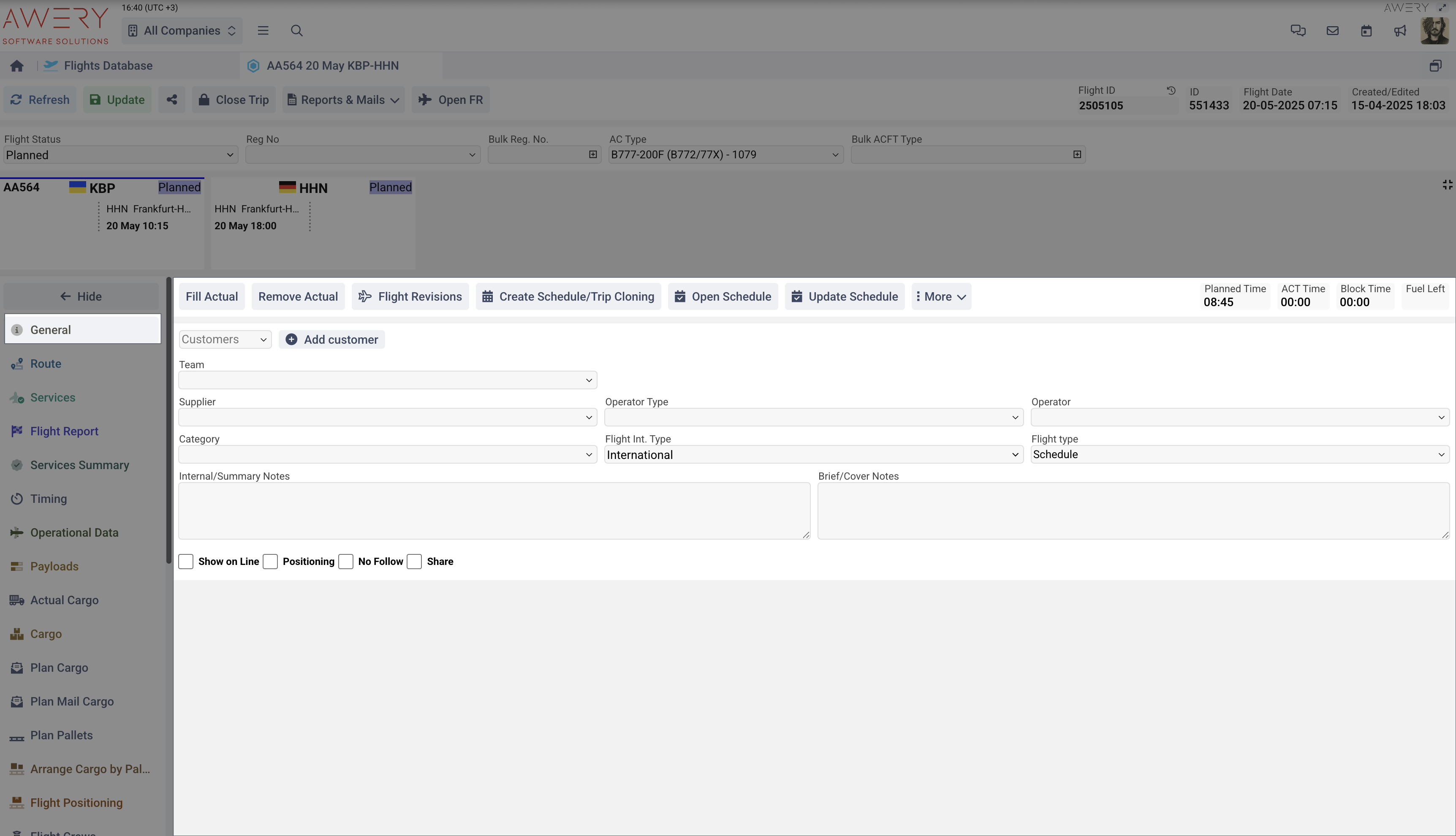1456x836 pixels.
Task: Click the Add customer button
Action: [x=332, y=340]
